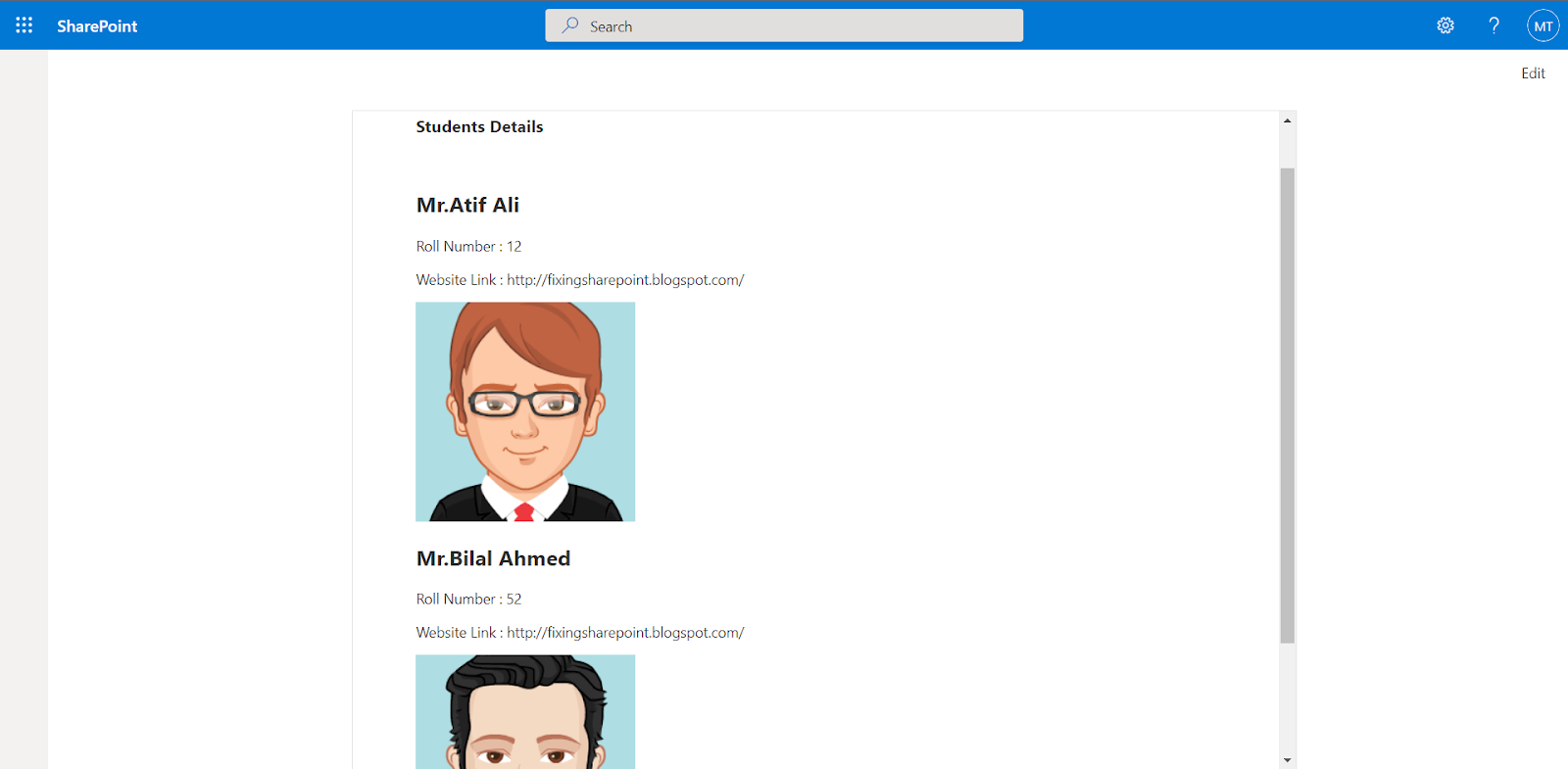Click the Students Details heading
The width and height of the screenshot is (1568, 769).
pyautogui.click(x=479, y=126)
